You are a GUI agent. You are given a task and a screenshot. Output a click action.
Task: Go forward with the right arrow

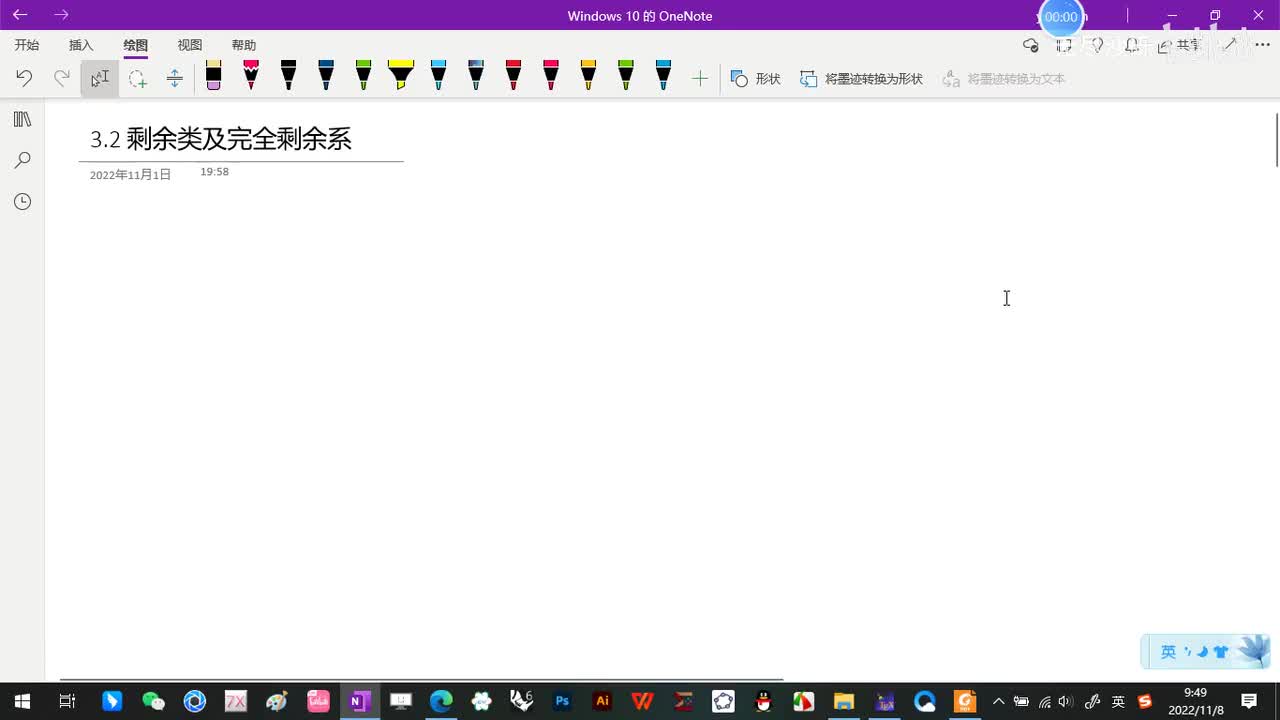(62, 15)
